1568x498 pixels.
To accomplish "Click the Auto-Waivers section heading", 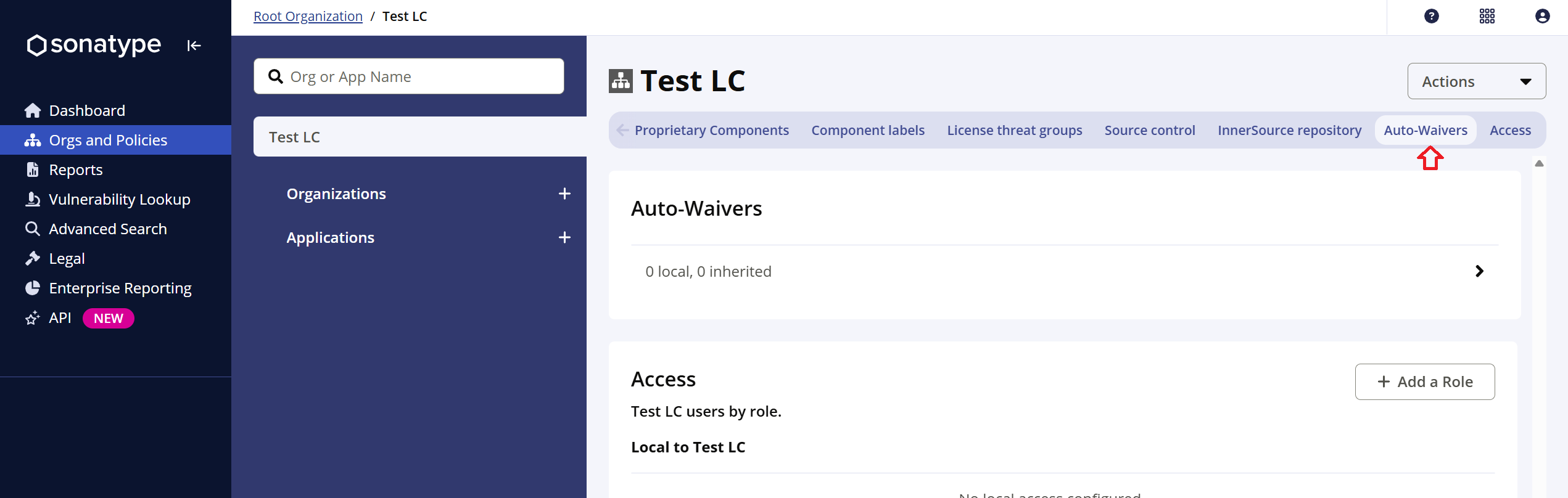I will click(696, 208).
